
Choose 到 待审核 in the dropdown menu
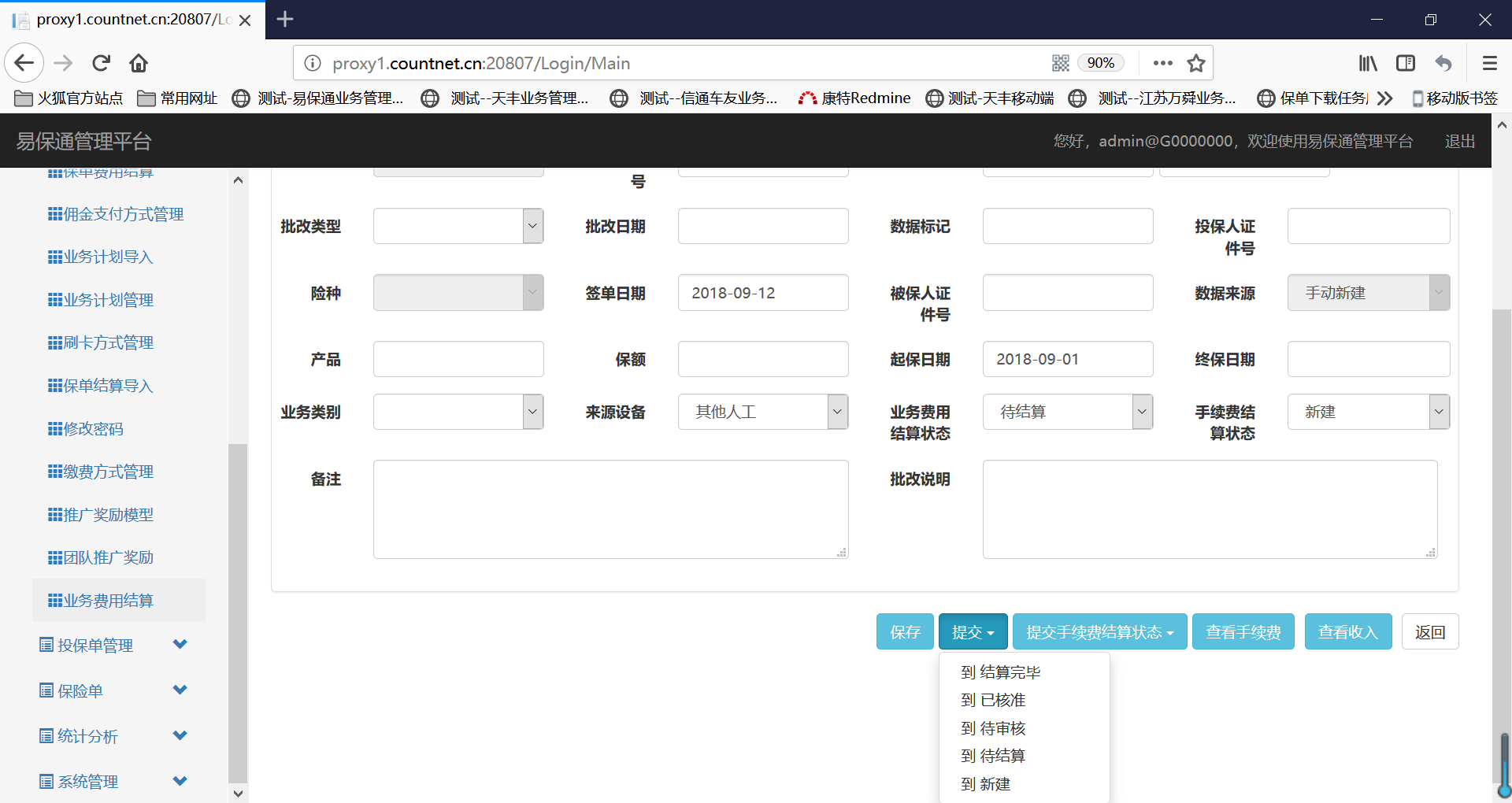click(x=992, y=728)
